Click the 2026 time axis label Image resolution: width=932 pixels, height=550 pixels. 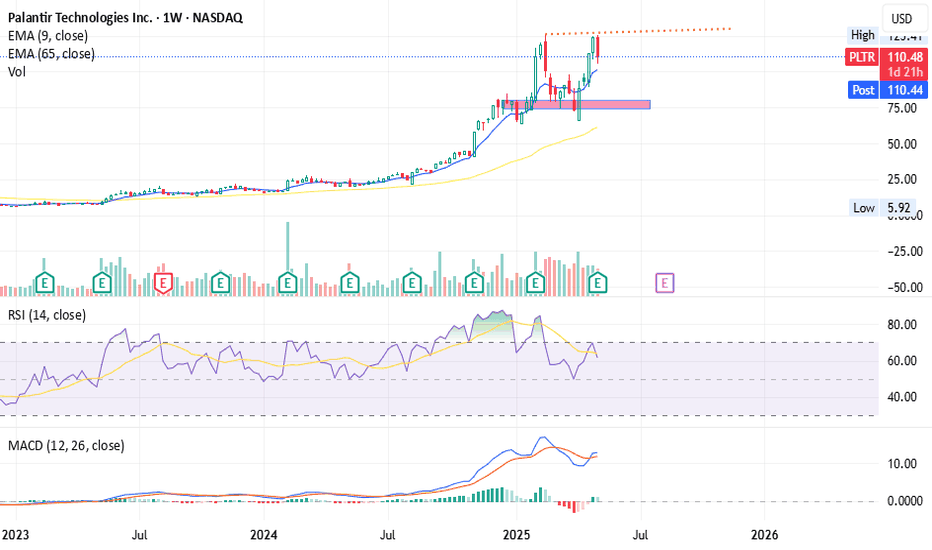pos(764,535)
